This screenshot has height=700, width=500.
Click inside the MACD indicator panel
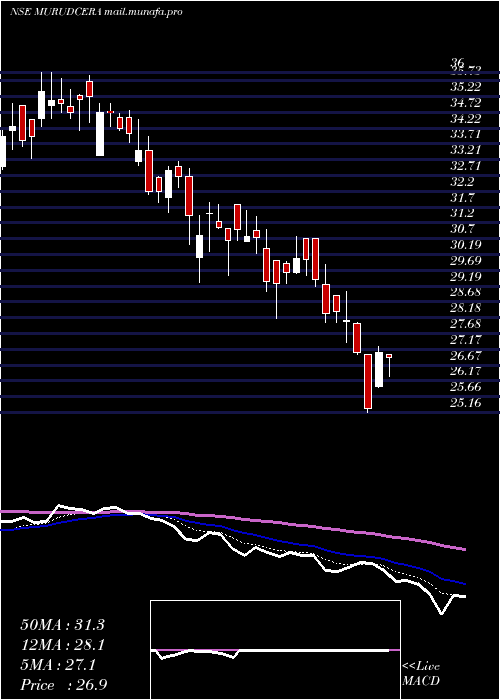click(275, 650)
